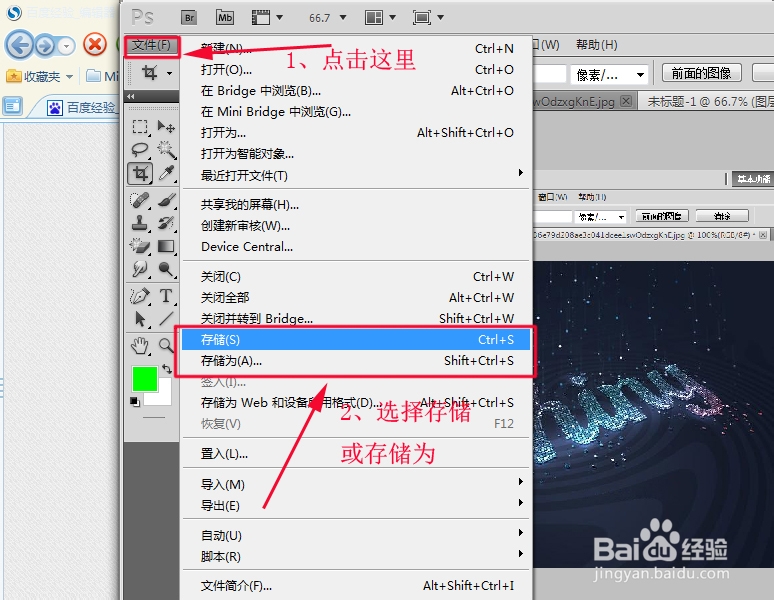This screenshot has height=600, width=774.
Task: Select the Line tool
Action: (x=166, y=319)
